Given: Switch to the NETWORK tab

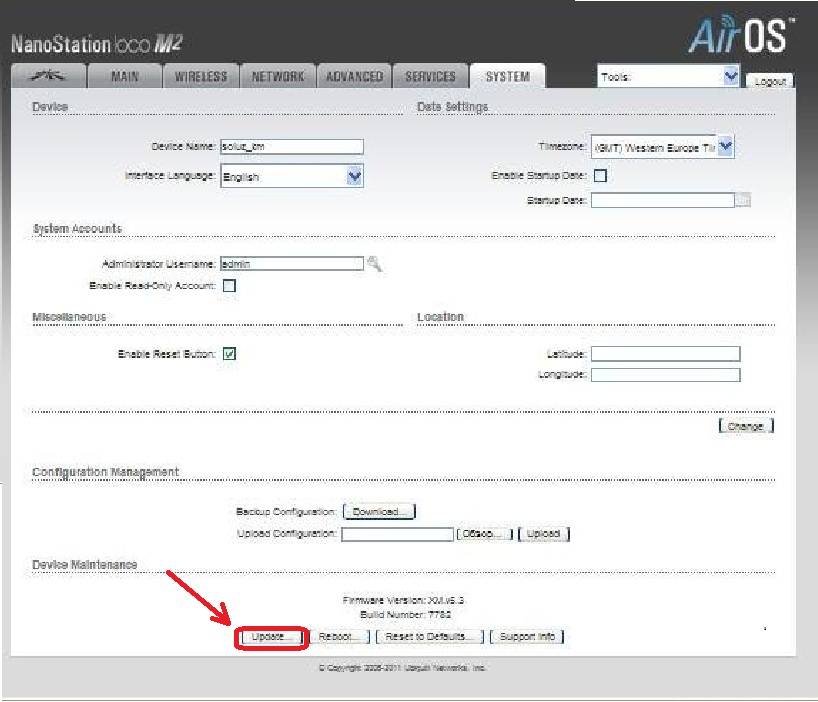Looking at the screenshot, I should [278, 76].
